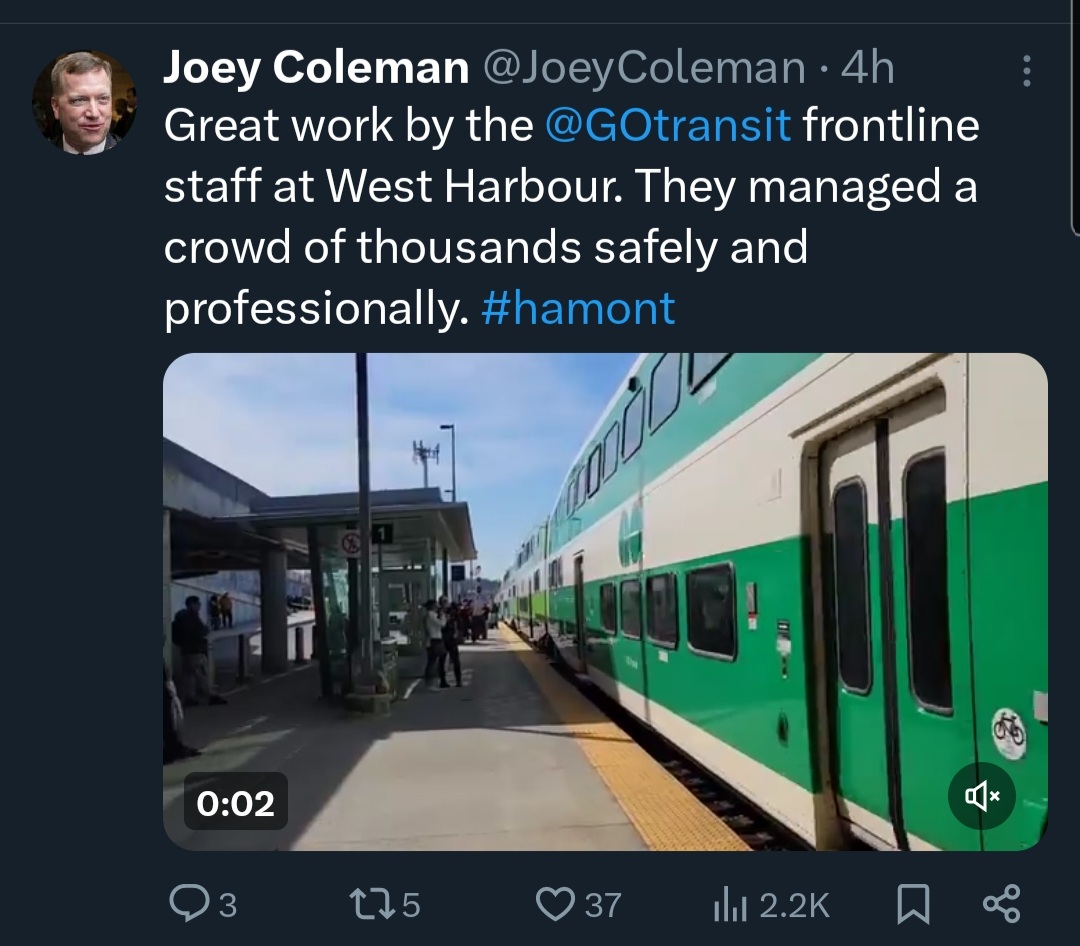Image resolution: width=1080 pixels, height=946 pixels.
Task: Open the three-dot more options menu
Action: point(1025,71)
